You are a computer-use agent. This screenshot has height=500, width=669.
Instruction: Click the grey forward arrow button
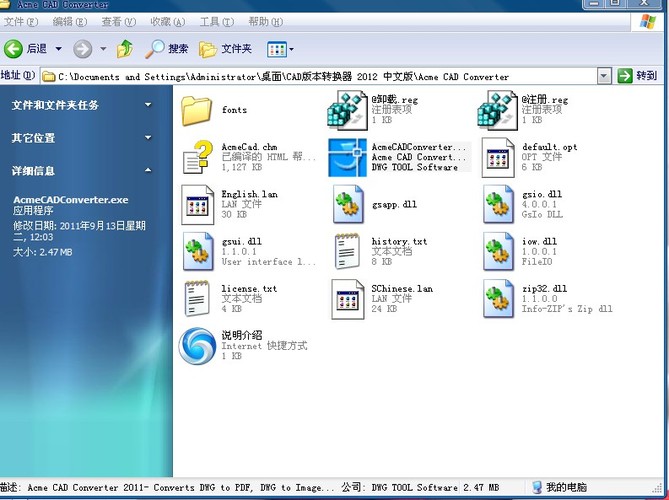82,49
